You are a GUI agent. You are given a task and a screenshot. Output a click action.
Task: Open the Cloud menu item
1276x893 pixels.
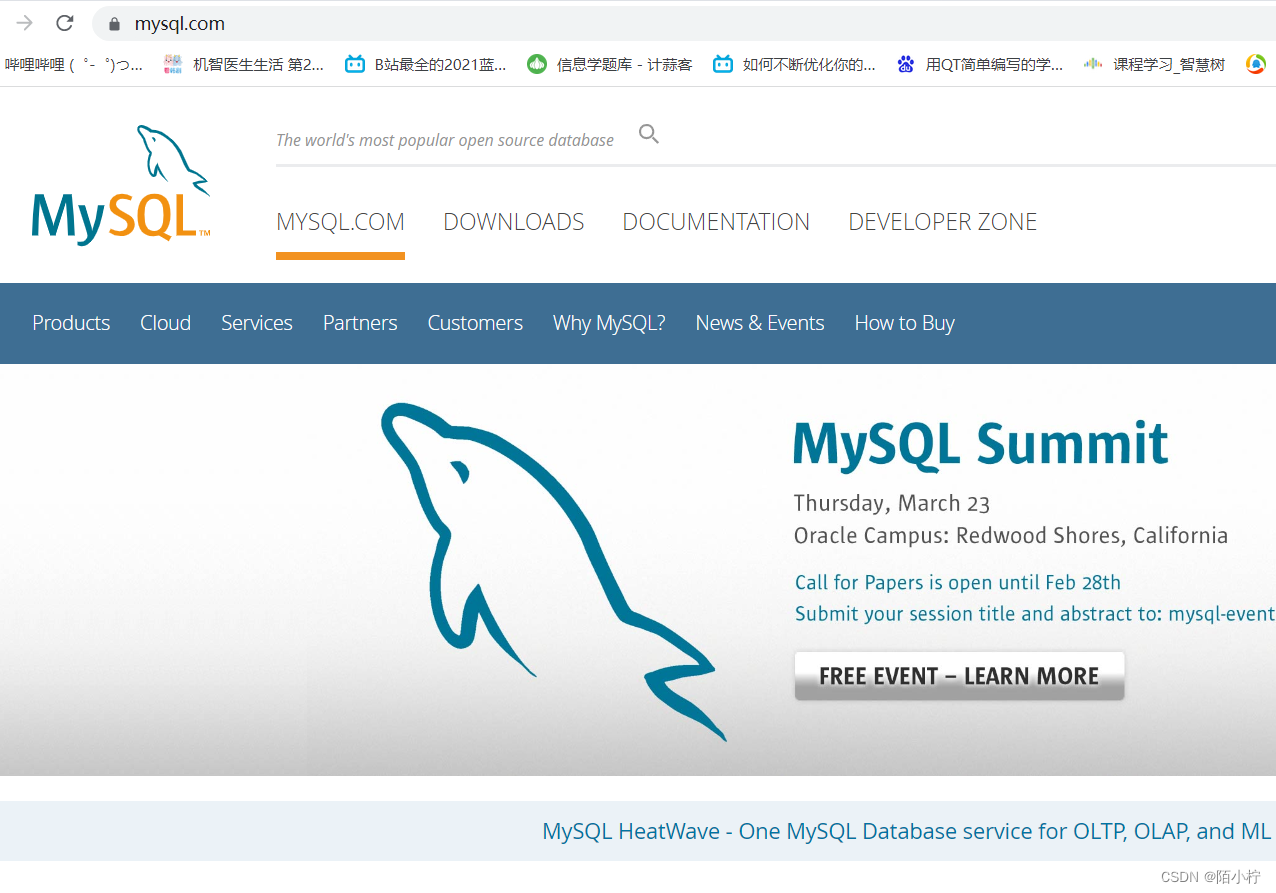(x=165, y=323)
